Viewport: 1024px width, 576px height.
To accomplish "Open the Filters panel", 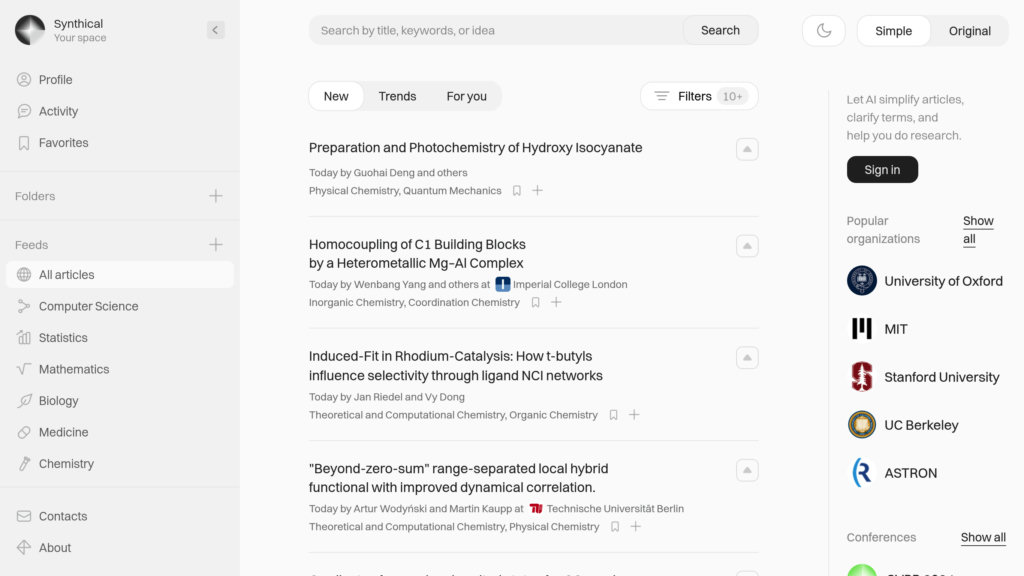I will click(x=699, y=96).
